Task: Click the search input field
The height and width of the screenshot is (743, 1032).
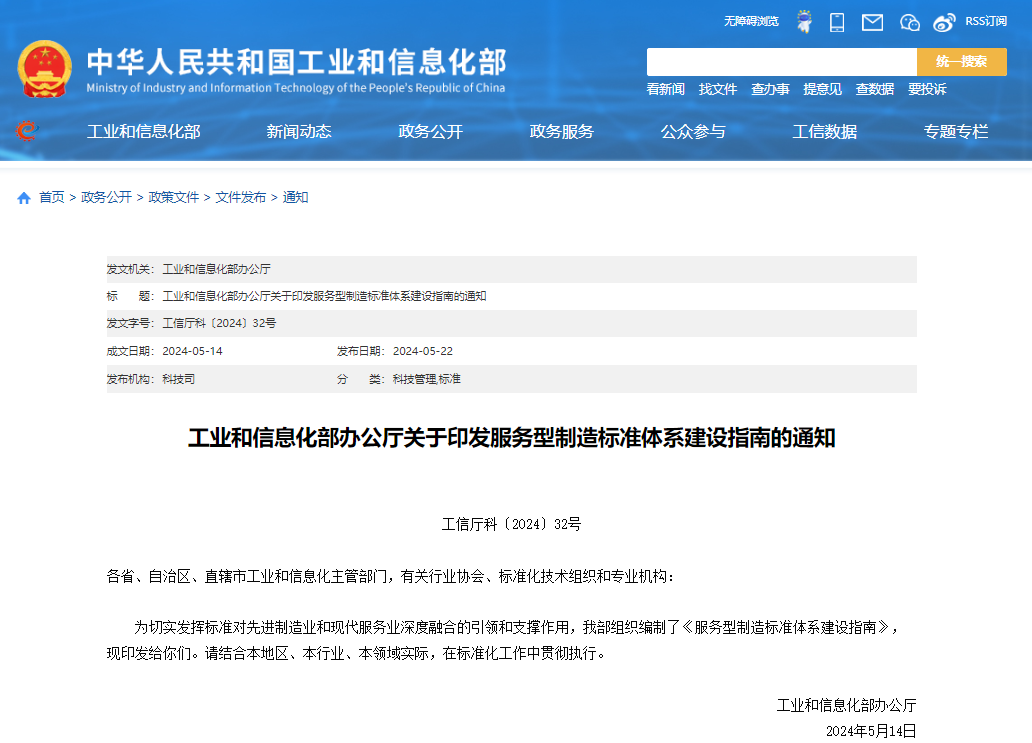Action: 781,62
